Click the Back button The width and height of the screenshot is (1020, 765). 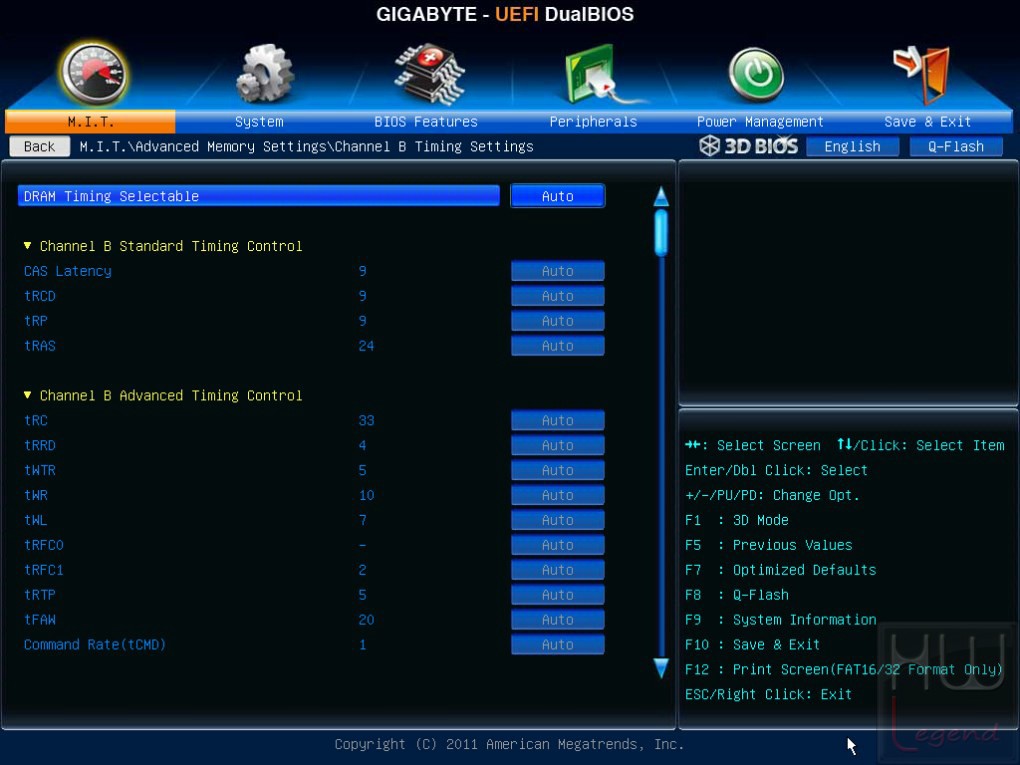click(x=40, y=146)
